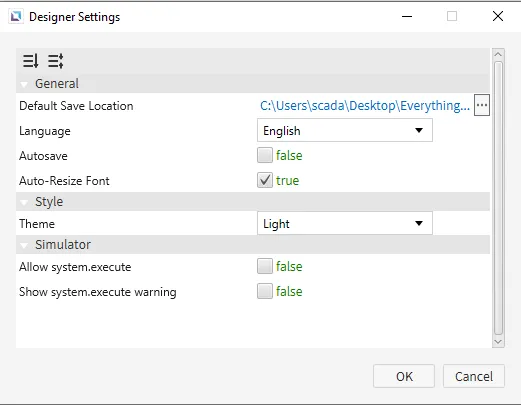Click the Cancel button

474,376
